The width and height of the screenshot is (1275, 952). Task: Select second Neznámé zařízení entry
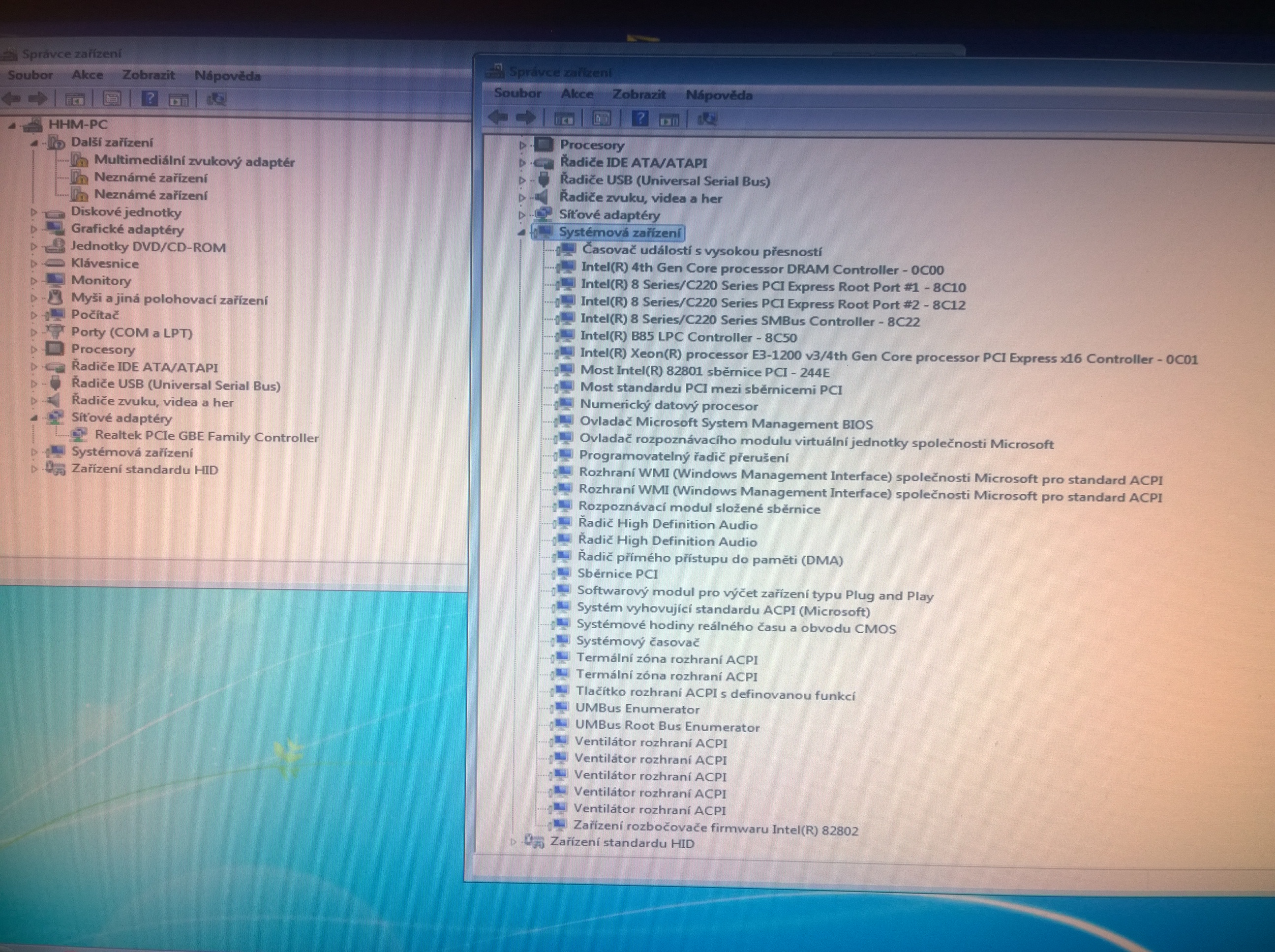pos(151,195)
